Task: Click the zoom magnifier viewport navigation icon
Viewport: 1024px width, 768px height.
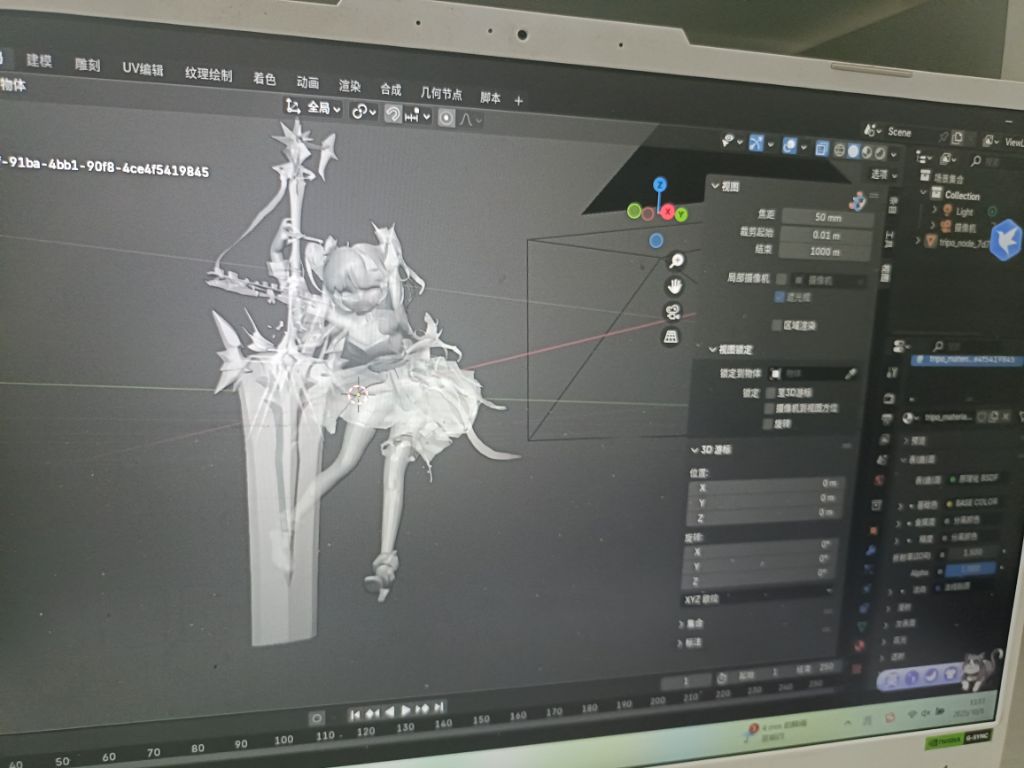Action: (x=676, y=261)
